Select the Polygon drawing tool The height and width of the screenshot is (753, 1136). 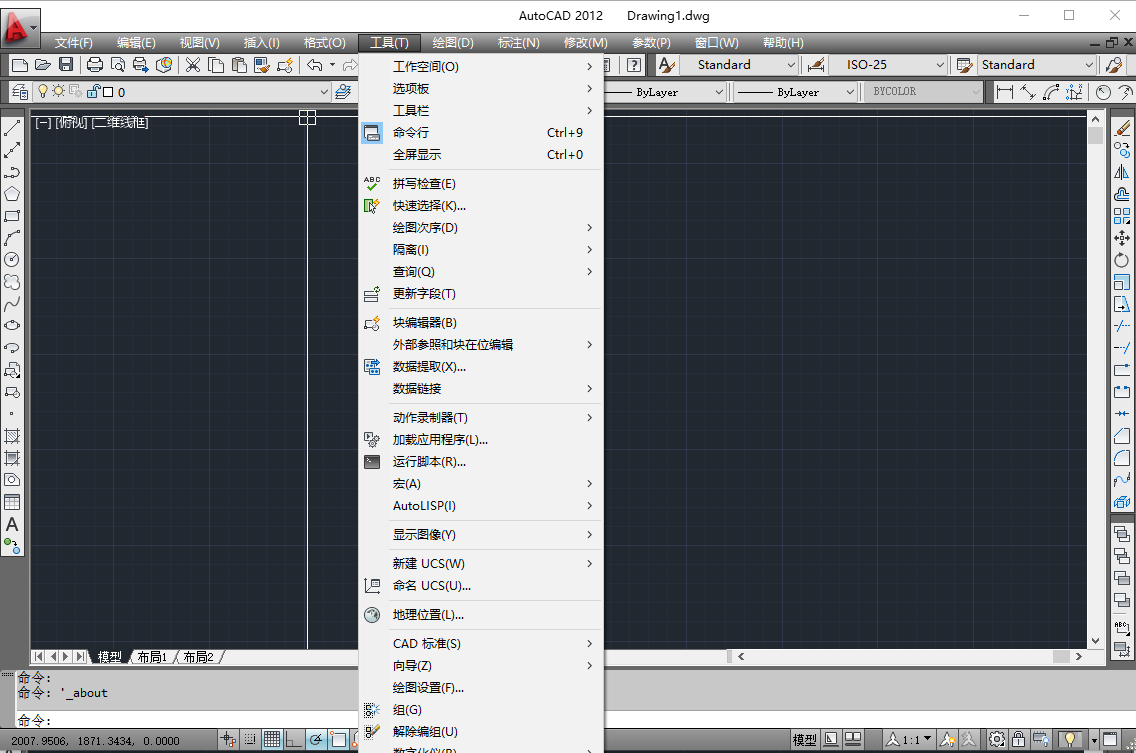(13, 191)
